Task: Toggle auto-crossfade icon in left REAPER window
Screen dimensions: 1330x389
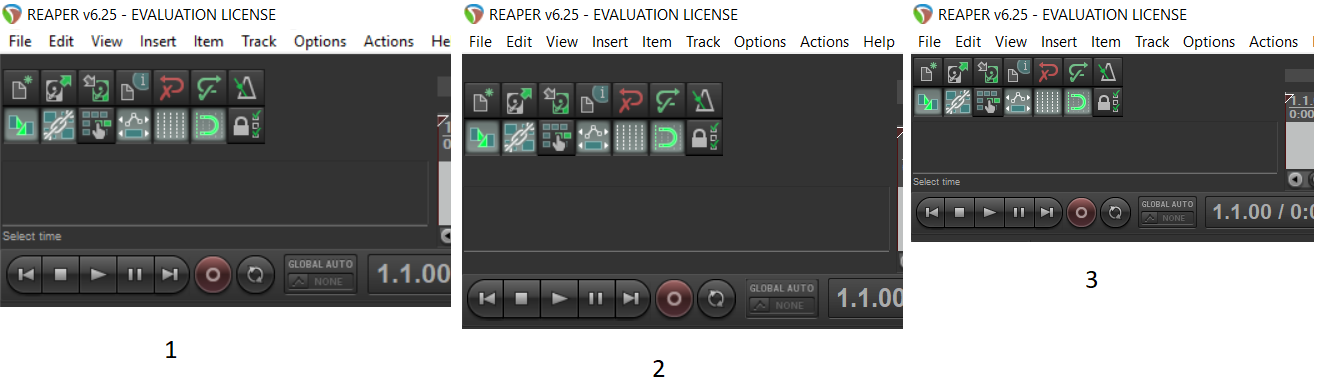Action: coord(22,126)
